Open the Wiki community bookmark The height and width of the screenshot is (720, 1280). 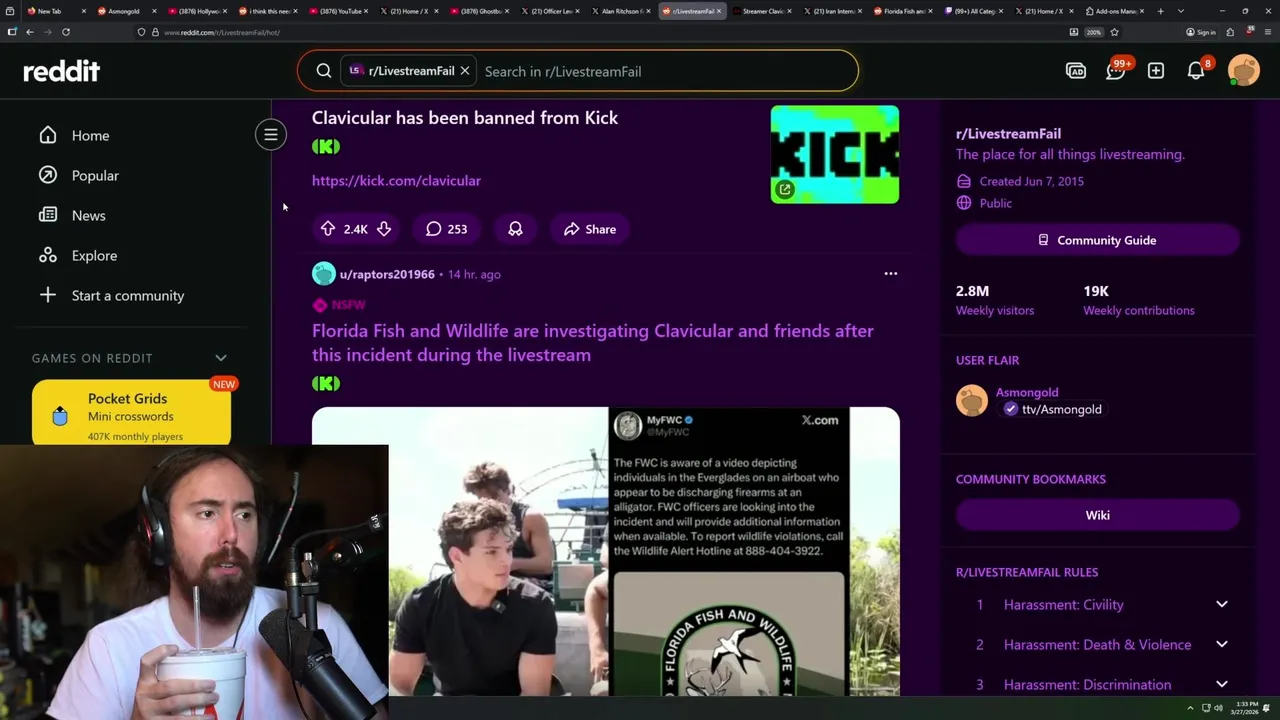click(1098, 515)
